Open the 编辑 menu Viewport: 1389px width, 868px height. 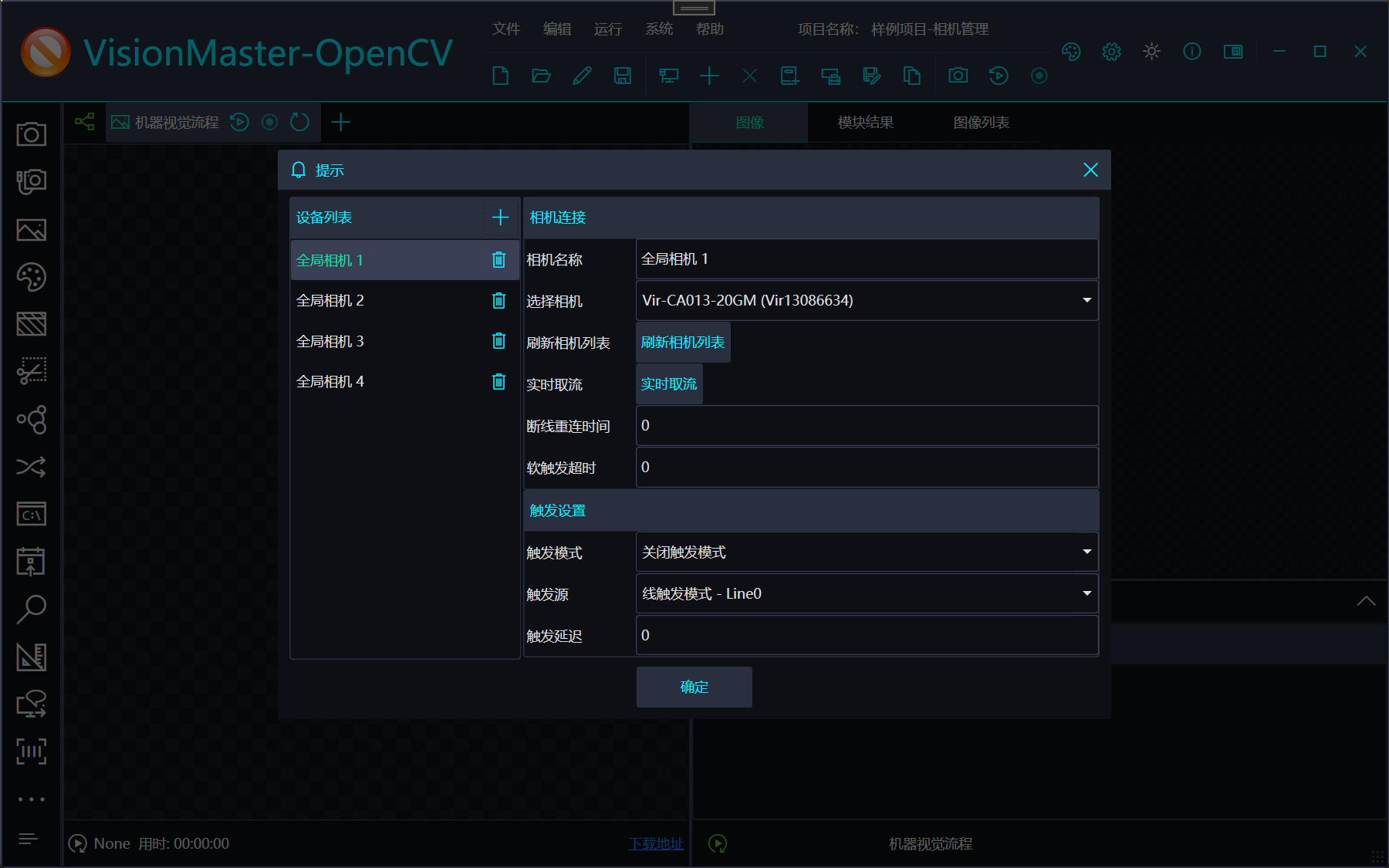tap(557, 29)
